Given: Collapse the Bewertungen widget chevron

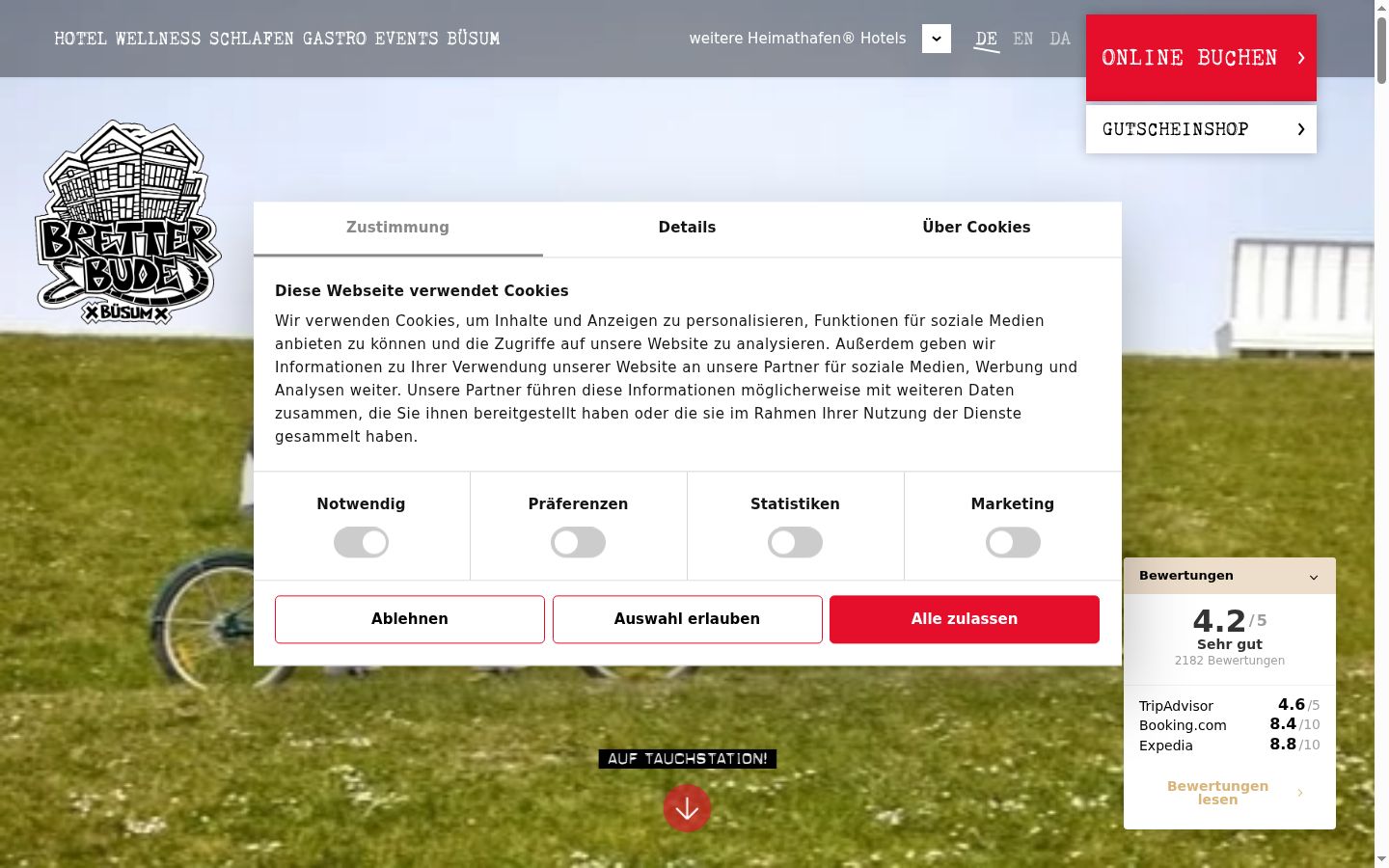Looking at the screenshot, I should 1314,577.
